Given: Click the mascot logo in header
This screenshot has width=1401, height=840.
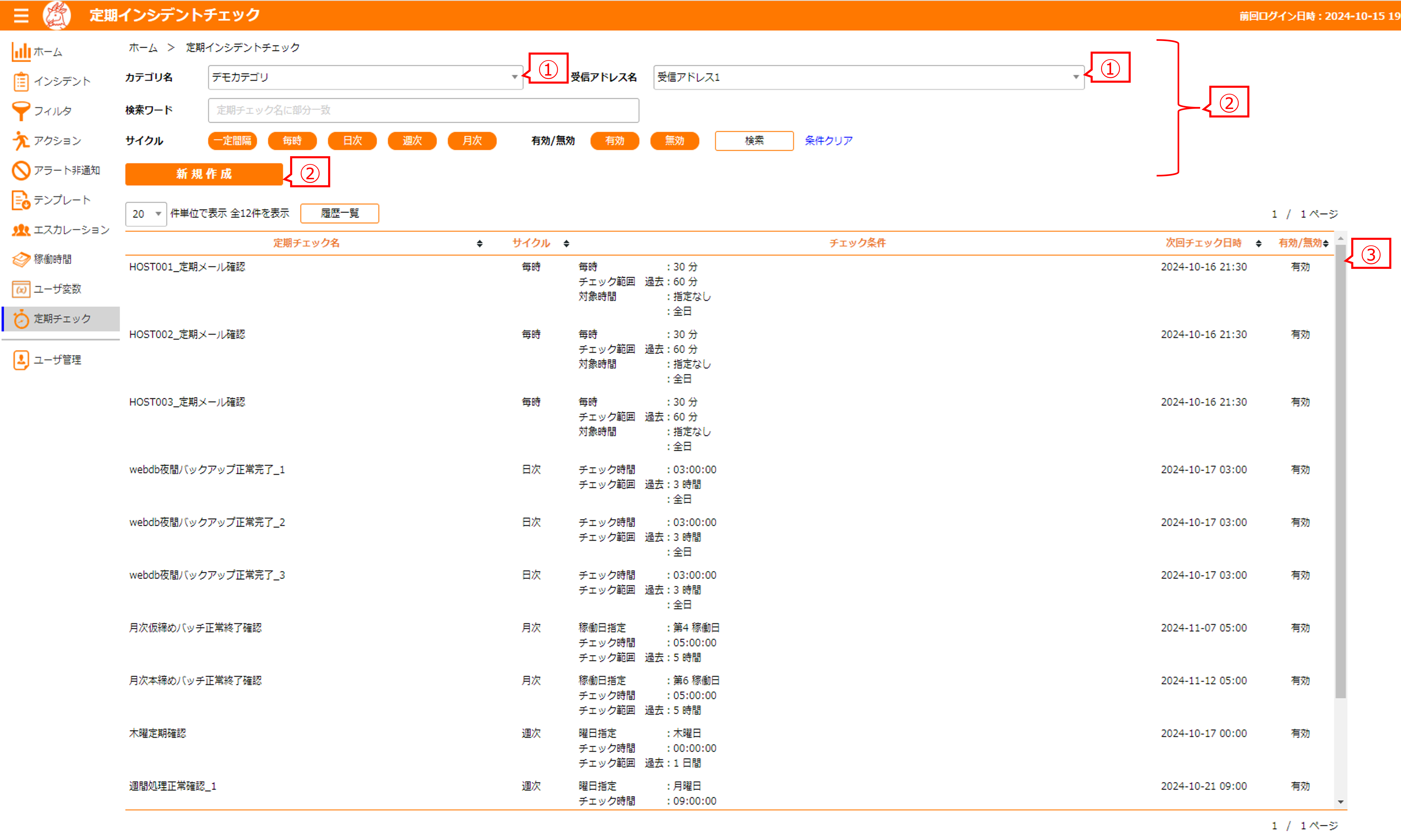Looking at the screenshot, I should coord(57,15).
